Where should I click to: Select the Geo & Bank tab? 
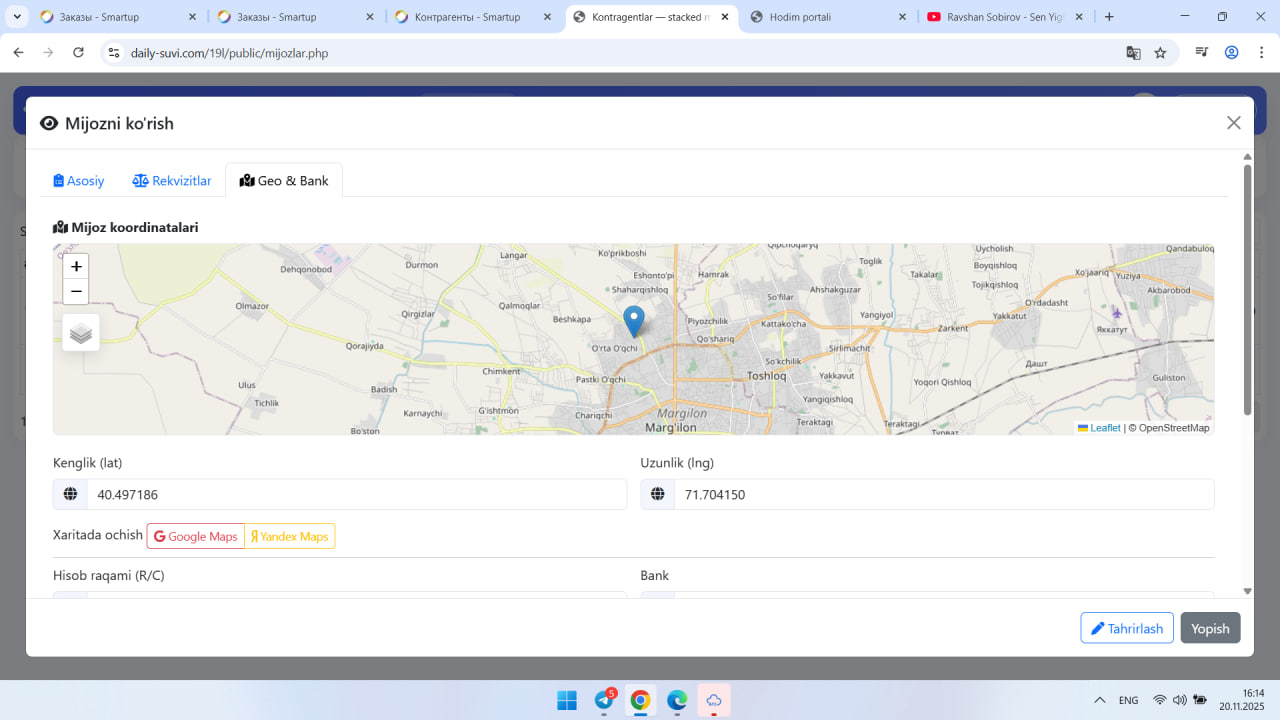click(284, 181)
